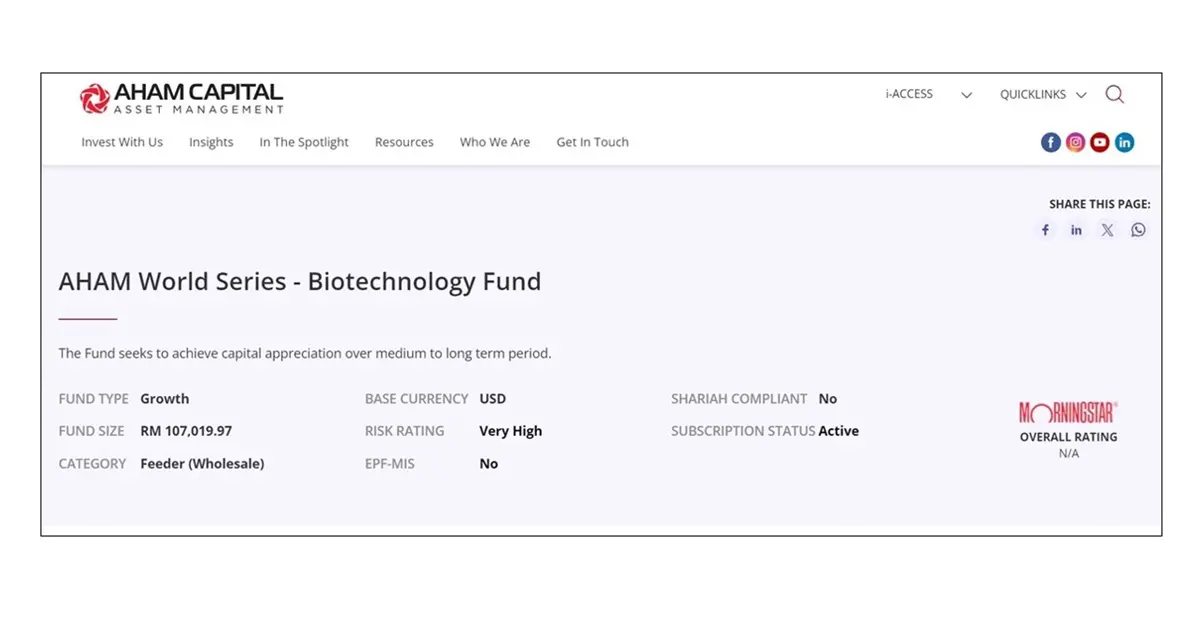This screenshot has width=1200, height=624.
Task: Click the AHAM Capital logo
Action: [x=182, y=98]
